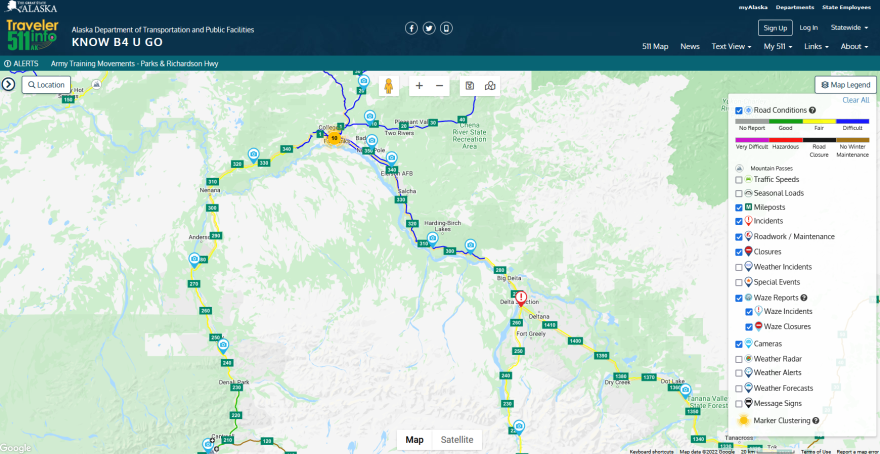Expand the My 511 menu

point(778,47)
